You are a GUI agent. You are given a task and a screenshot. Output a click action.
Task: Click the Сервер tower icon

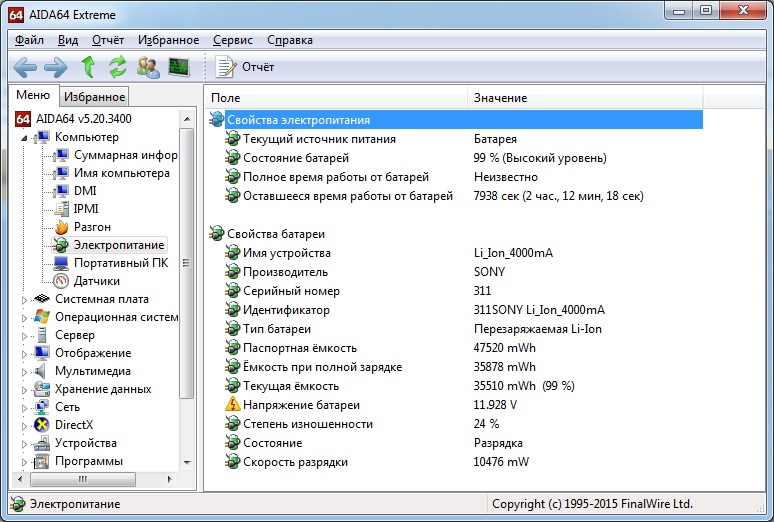click(42, 335)
